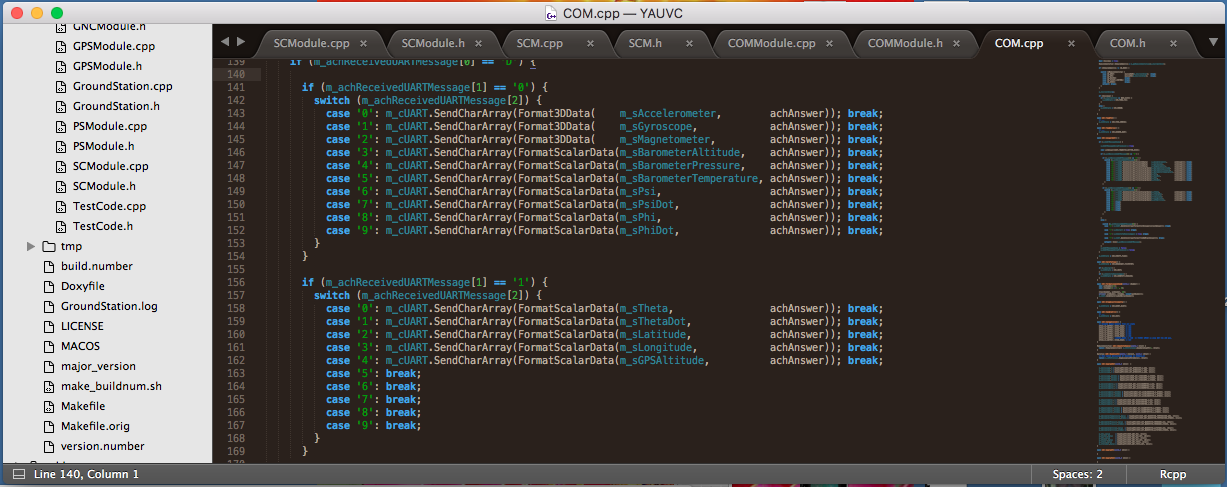Click the file icon beside major_version
This screenshot has width=1227, height=487.
pos(49,366)
